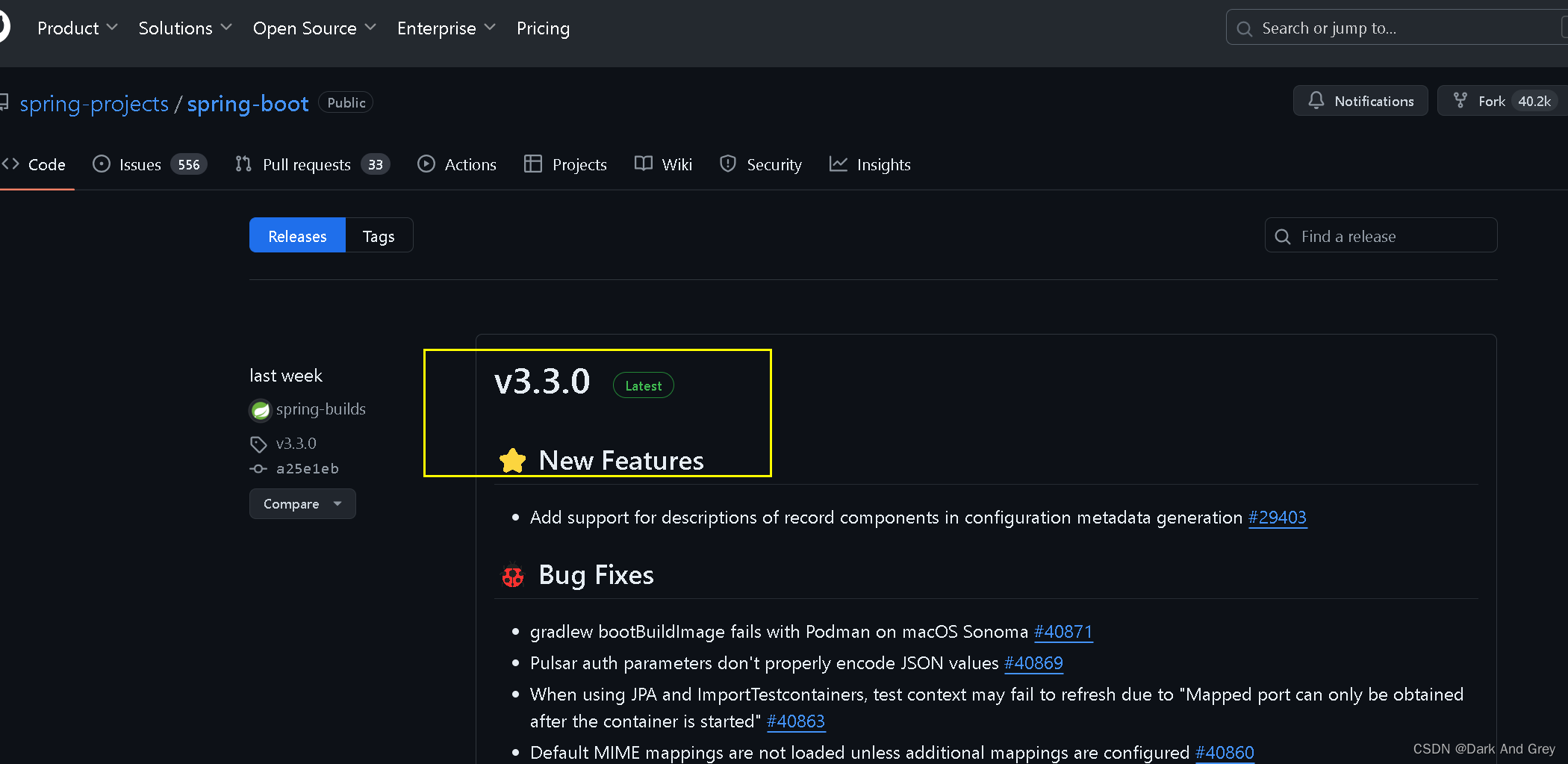The image size is (1568, 764).
Task: Click the 40.2k fork count
Action: point(1534,101)
